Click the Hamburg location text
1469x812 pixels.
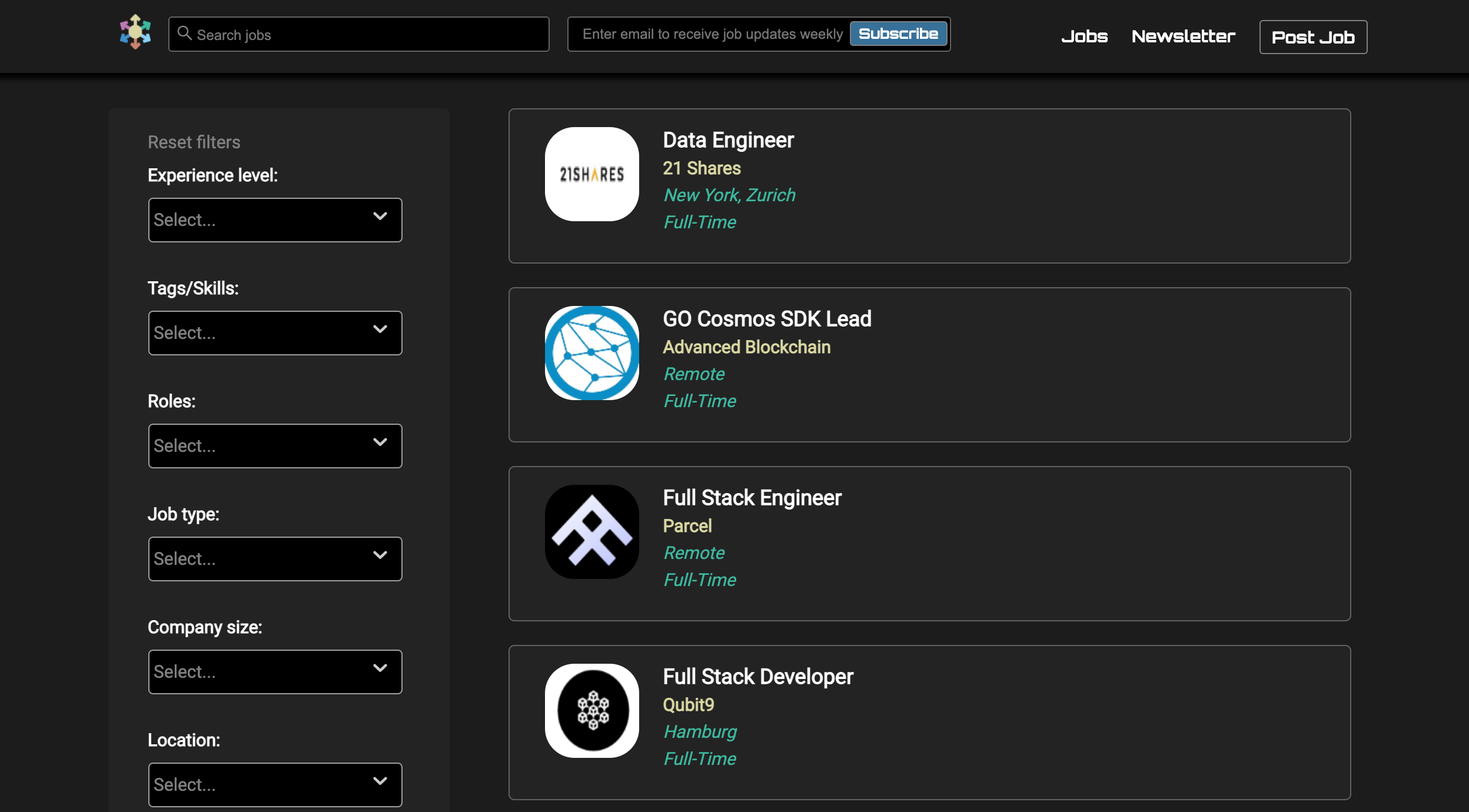click(x=700, y=732)
